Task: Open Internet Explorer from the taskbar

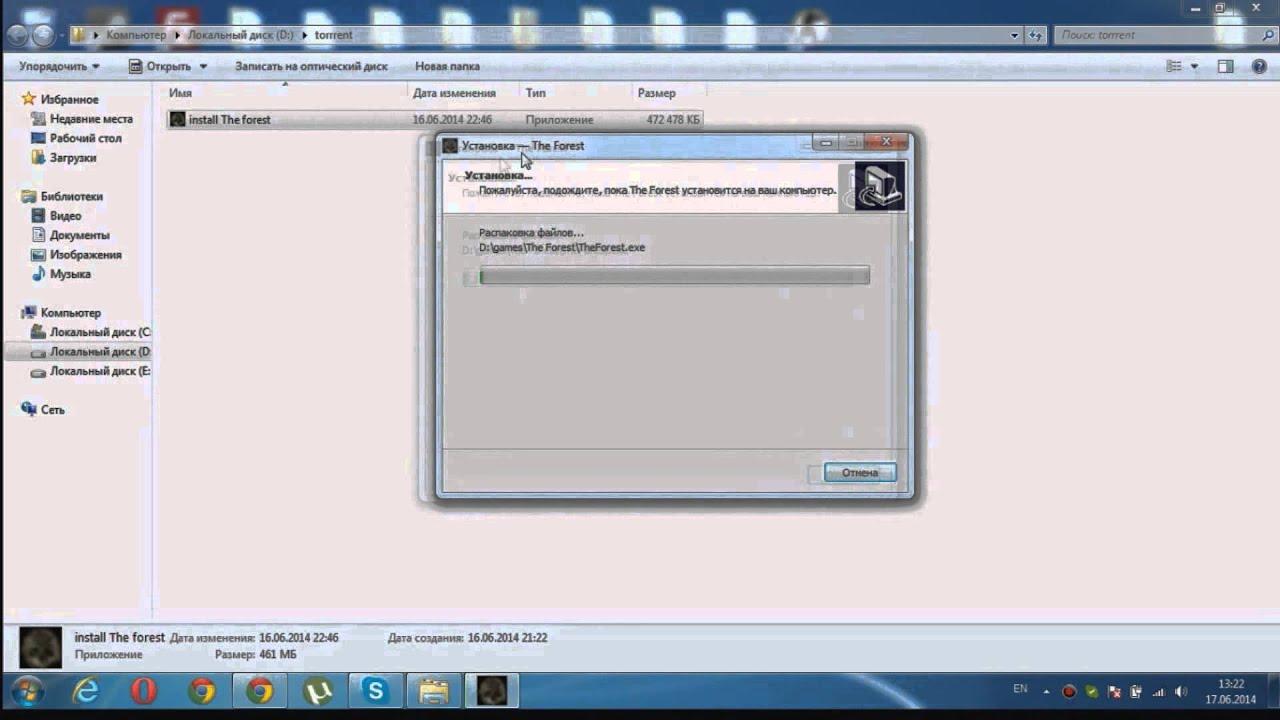Action: coord(86,690)
